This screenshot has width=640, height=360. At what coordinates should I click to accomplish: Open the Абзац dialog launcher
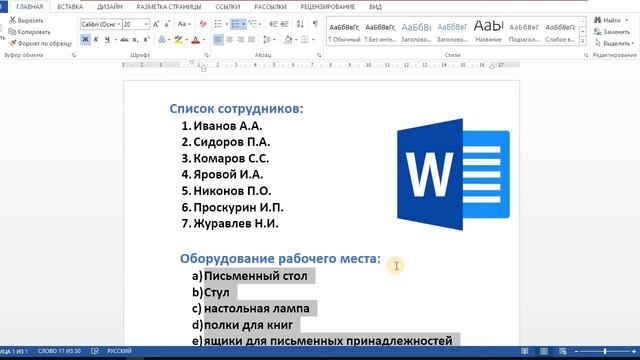319,55
